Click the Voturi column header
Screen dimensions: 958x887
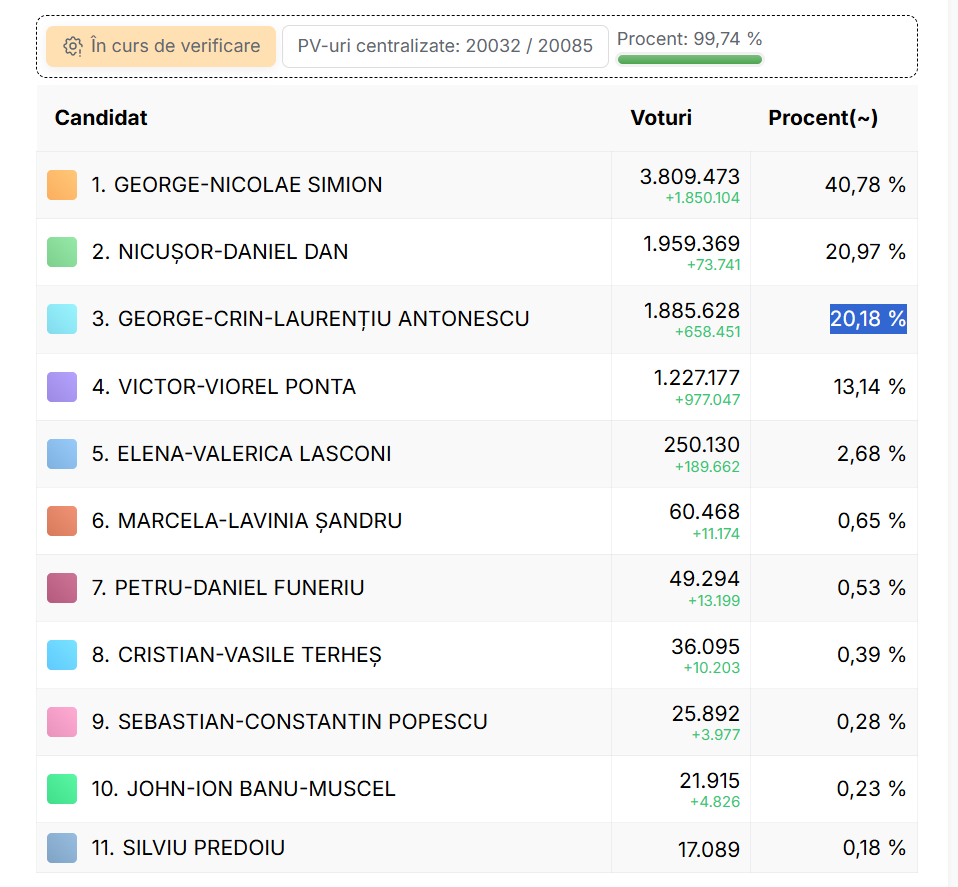[661, 118]
